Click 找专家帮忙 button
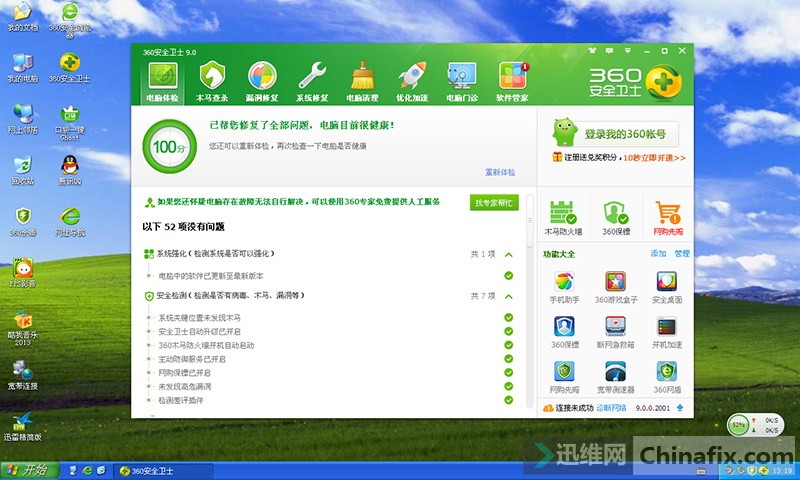800x480 pixels. (494, 203)
